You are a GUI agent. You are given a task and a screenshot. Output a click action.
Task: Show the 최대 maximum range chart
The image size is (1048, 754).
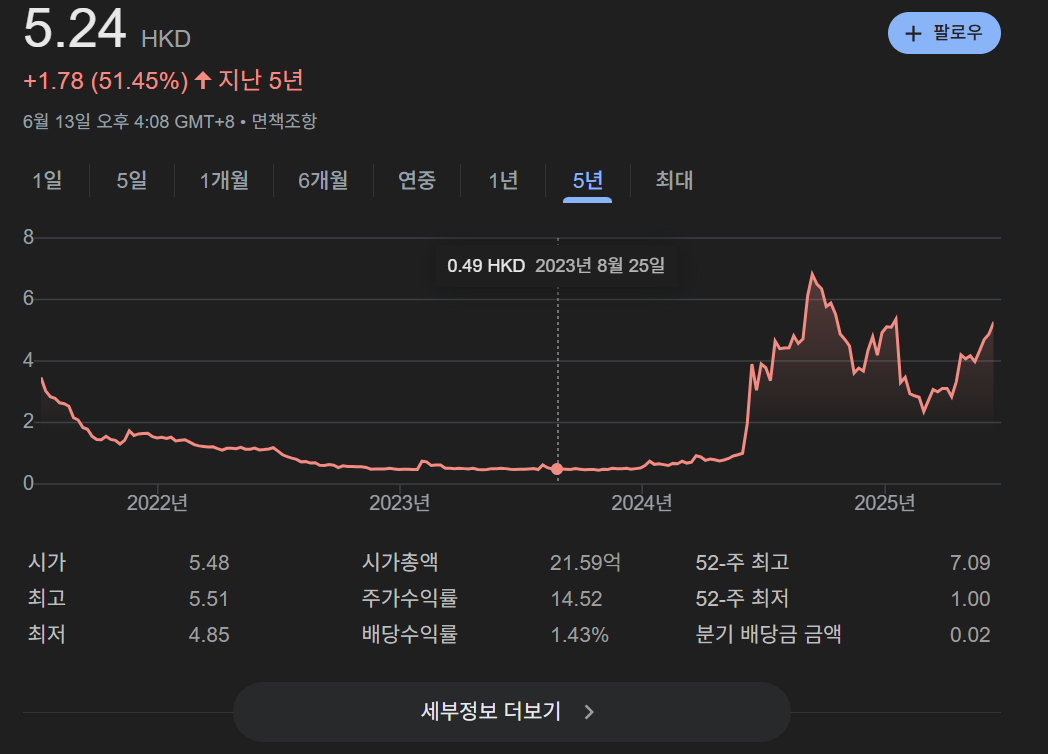674,180
